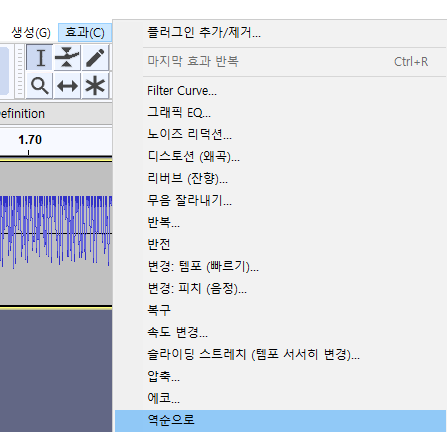Select the Selection (I-beam) tool
Viewport: 447px width, 432px height.
pyautogui.click(x=40, y=57)
